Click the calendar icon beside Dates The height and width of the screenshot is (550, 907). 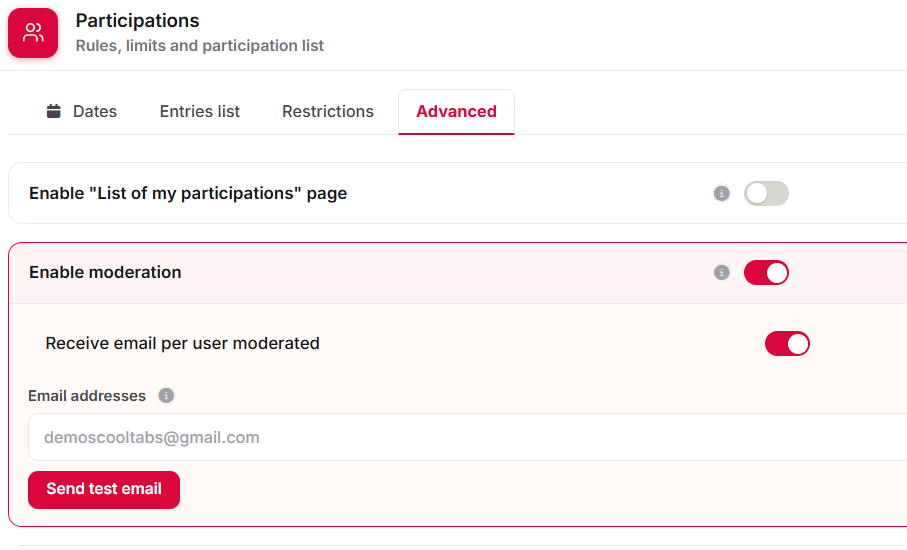(x=54, y=111)
